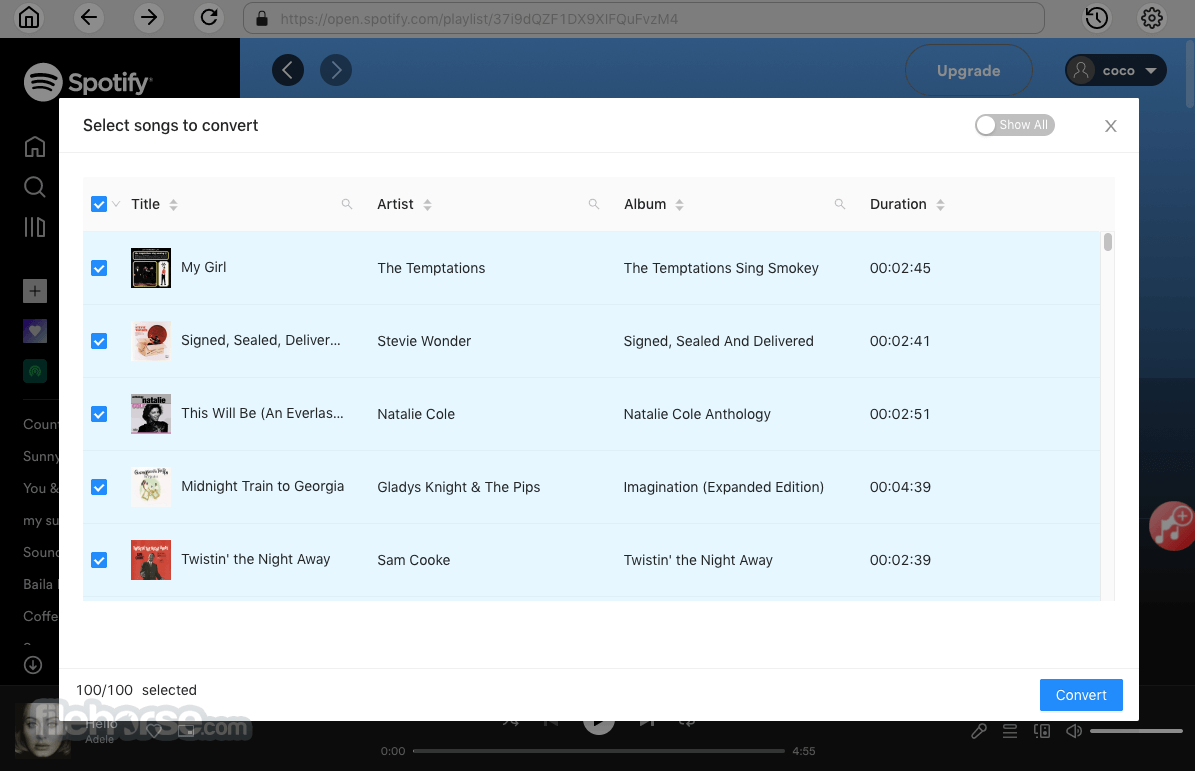Click the Natalie Cole album thumbnail

tap(151, 414)
